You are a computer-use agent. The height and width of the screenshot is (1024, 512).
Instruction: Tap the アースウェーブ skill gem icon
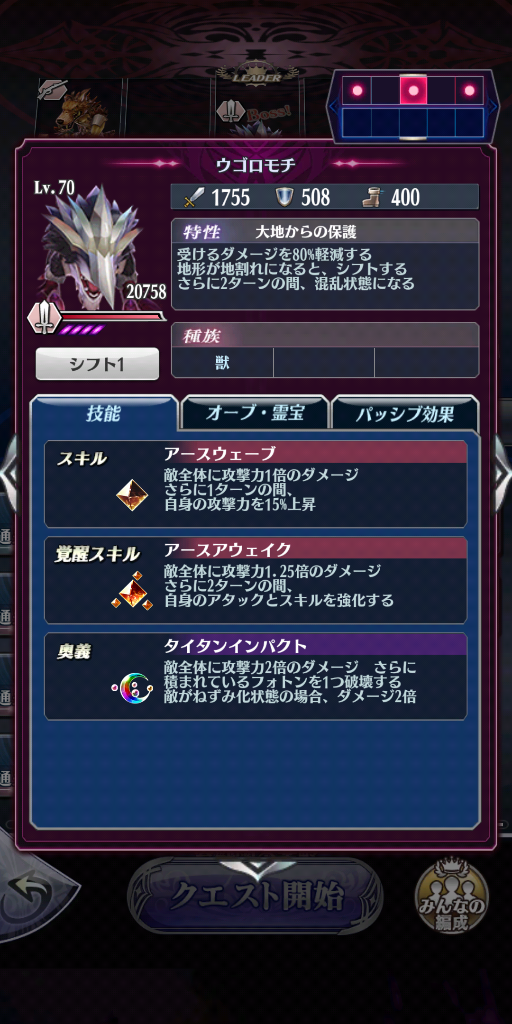point(132,496)
